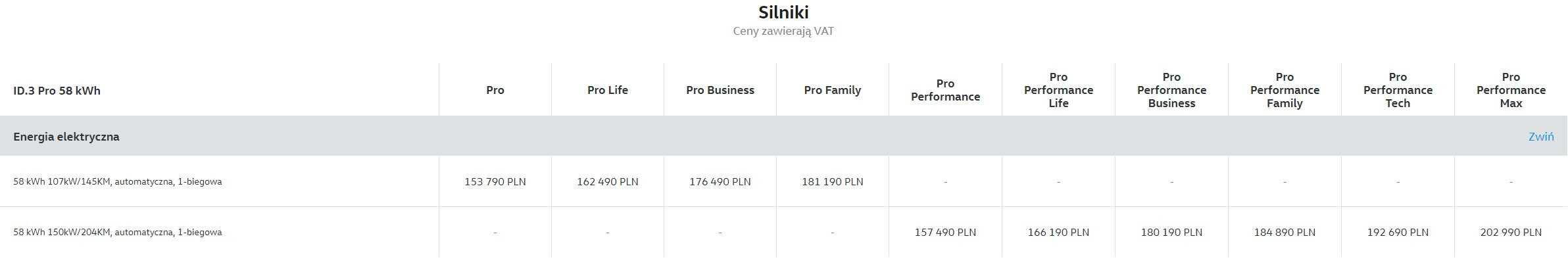Select the Pro column header
This screenshot has height=272, width=1568.
point(495,90)
